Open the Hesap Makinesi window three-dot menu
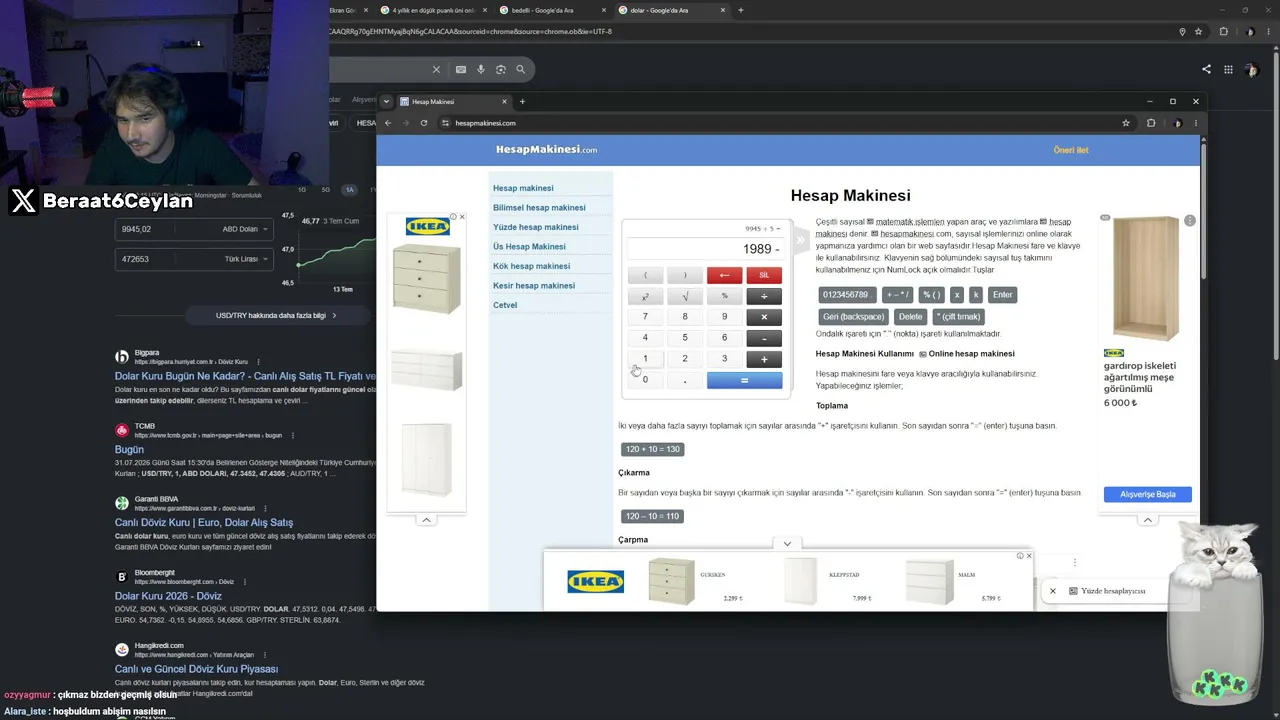This screenshot has width=1280, height=720. tap(1195, 123)
